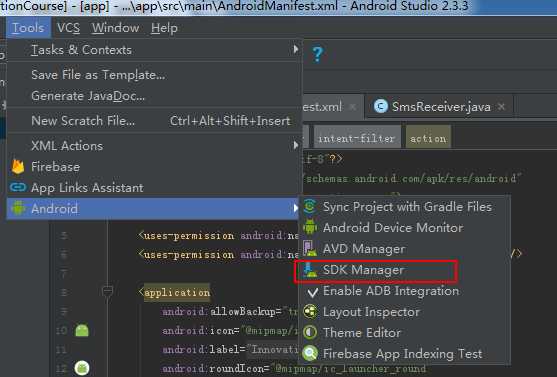Collapse the application tag fold marker
The width and height of the screenshot is (557, 377).
coord(107,291)
